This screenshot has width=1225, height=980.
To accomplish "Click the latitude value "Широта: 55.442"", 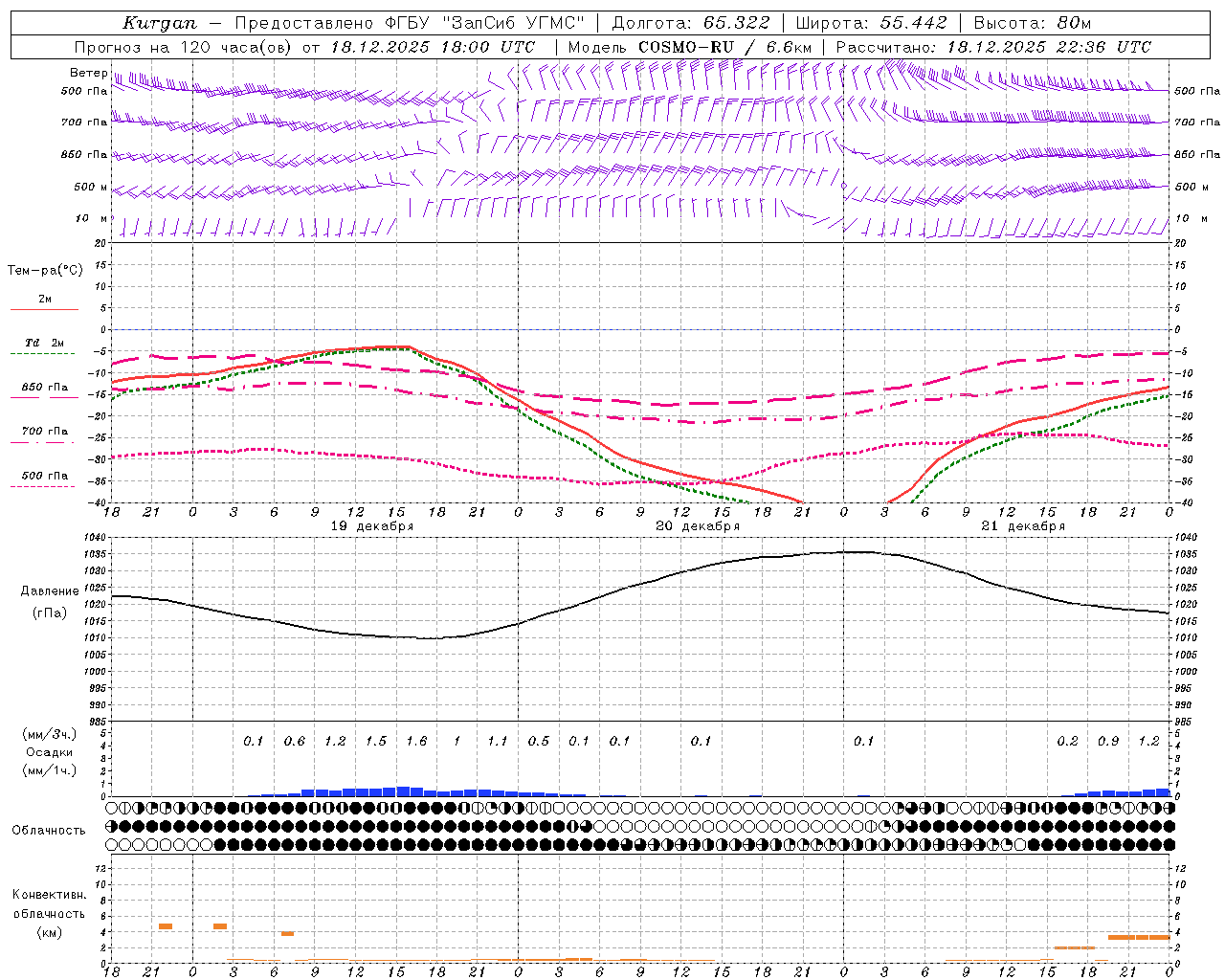I will pos(872,23).
